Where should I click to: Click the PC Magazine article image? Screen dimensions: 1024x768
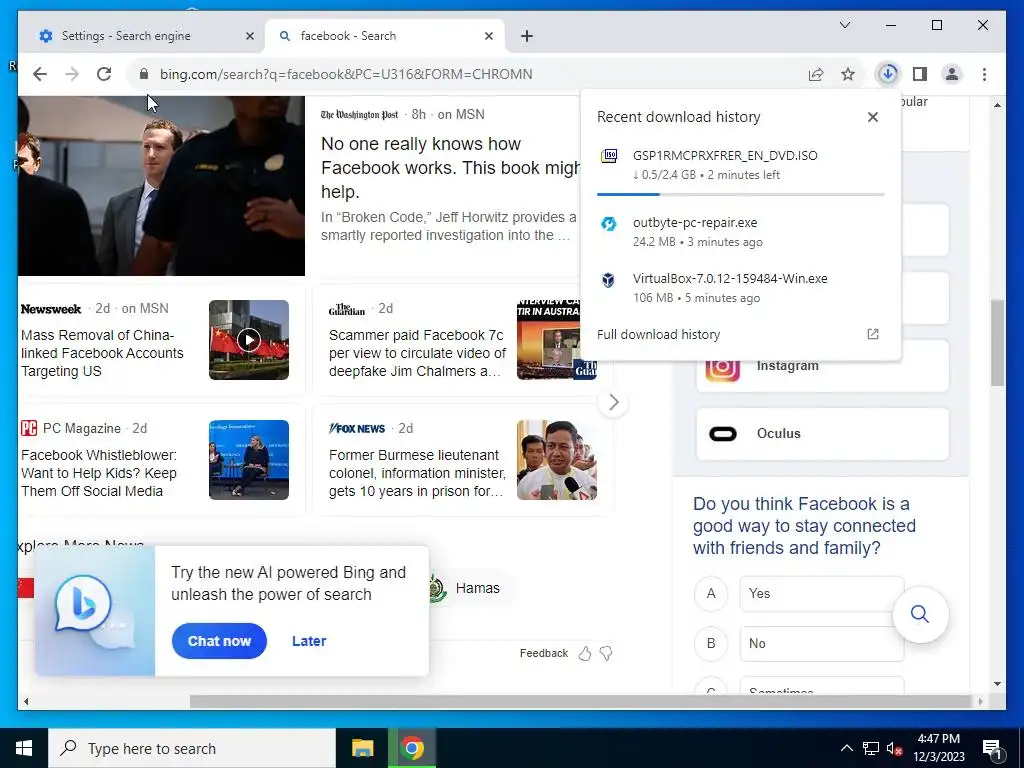(249, 460)
